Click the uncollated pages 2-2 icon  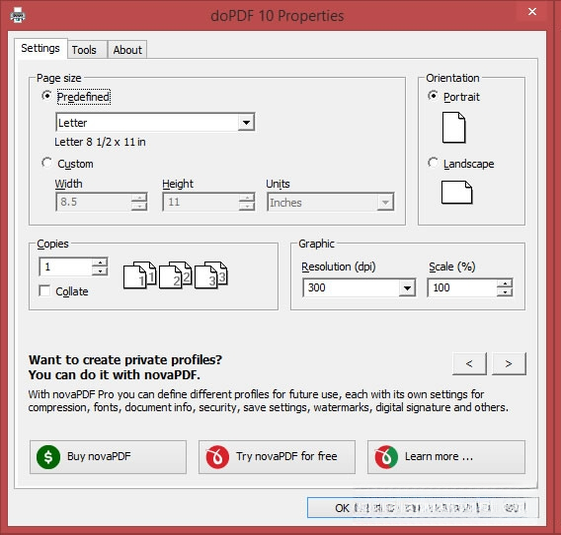pyautogui.click(x=175, y=275)
